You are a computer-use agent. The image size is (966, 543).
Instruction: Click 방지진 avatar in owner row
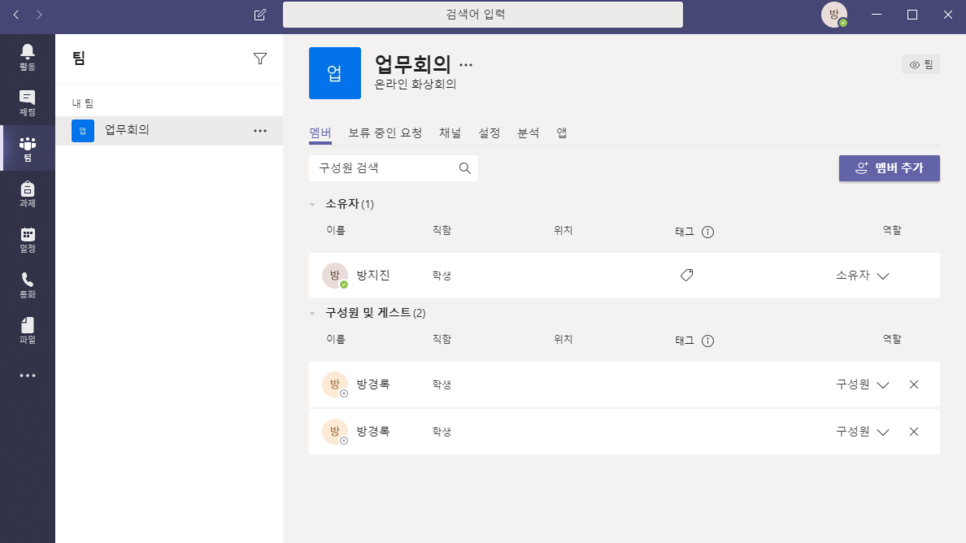tap(335, 275)
